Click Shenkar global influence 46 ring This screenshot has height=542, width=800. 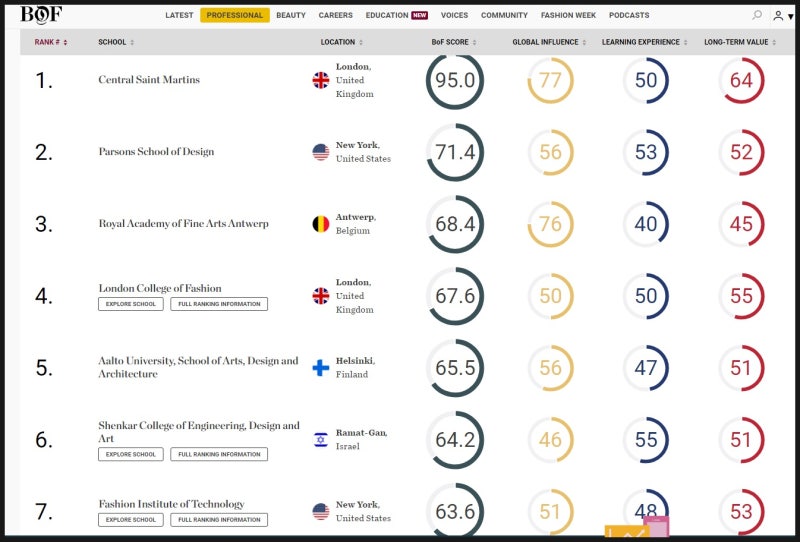tap(551, 440)
